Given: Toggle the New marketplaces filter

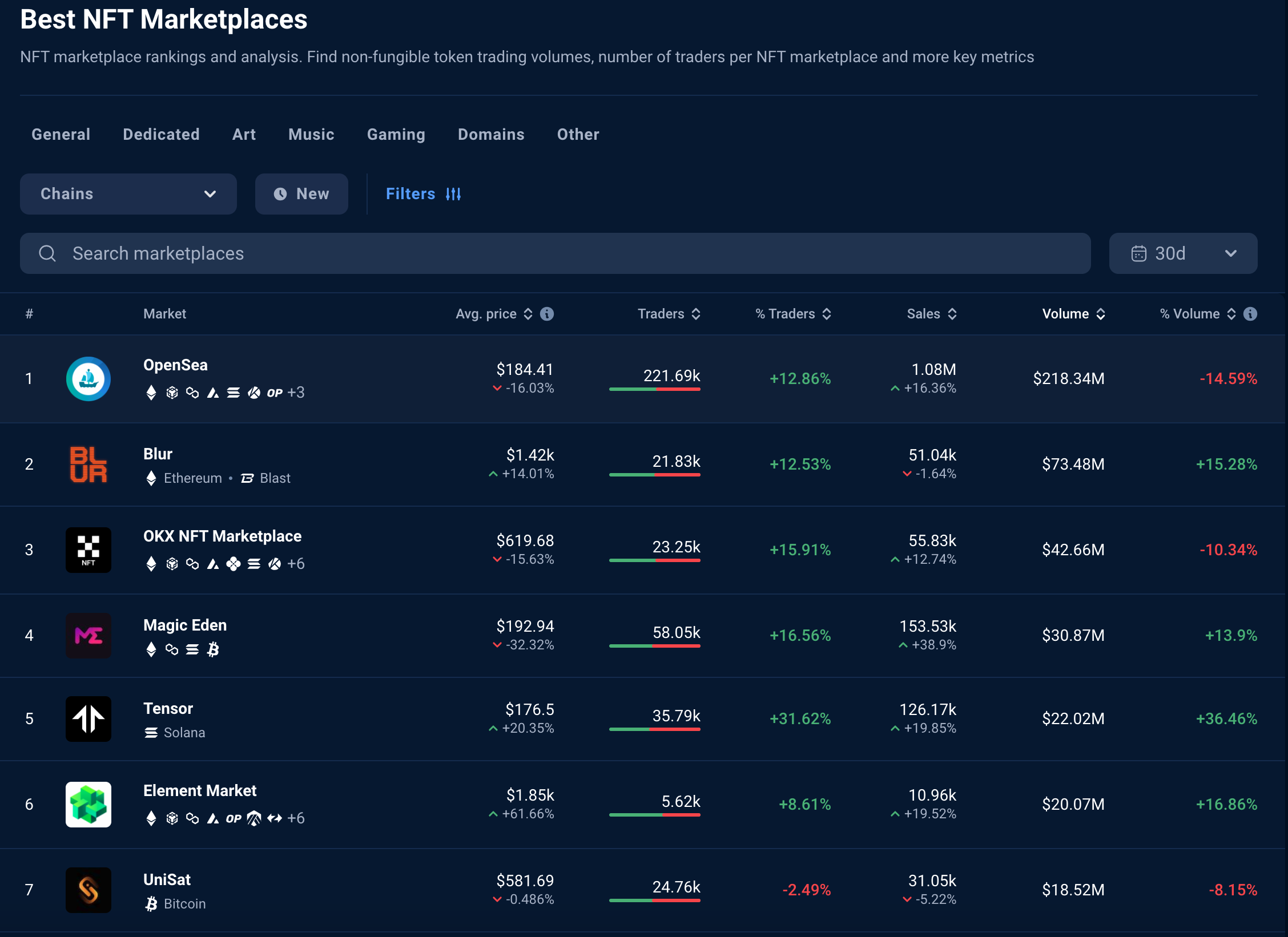Looking at the screenshot, I should [301, 194].
